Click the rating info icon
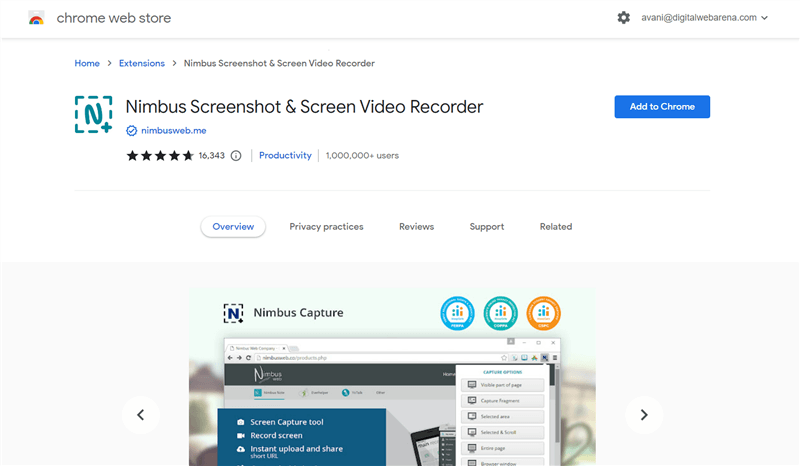The width and height of the screenshot is (800, 466). pyautogui.click(x=236, y=156)
